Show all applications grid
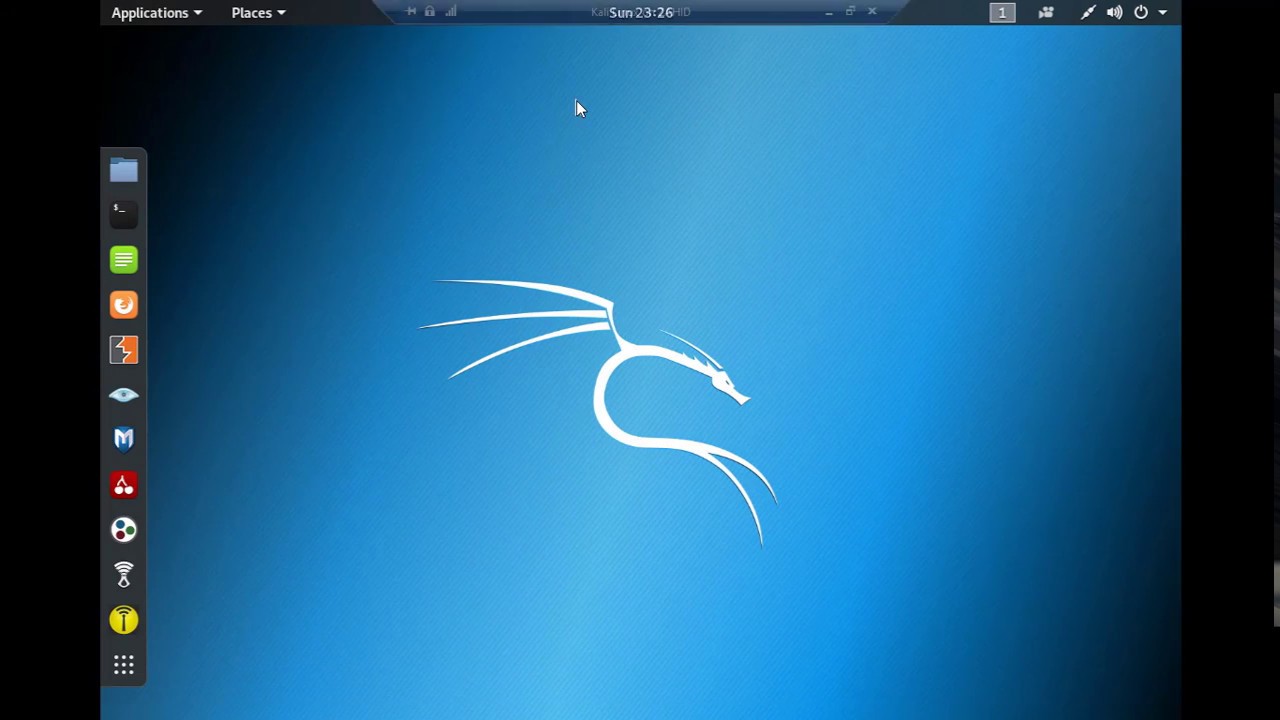The height and width of the screenshot is (720, 1280). [x=124, y=665]
